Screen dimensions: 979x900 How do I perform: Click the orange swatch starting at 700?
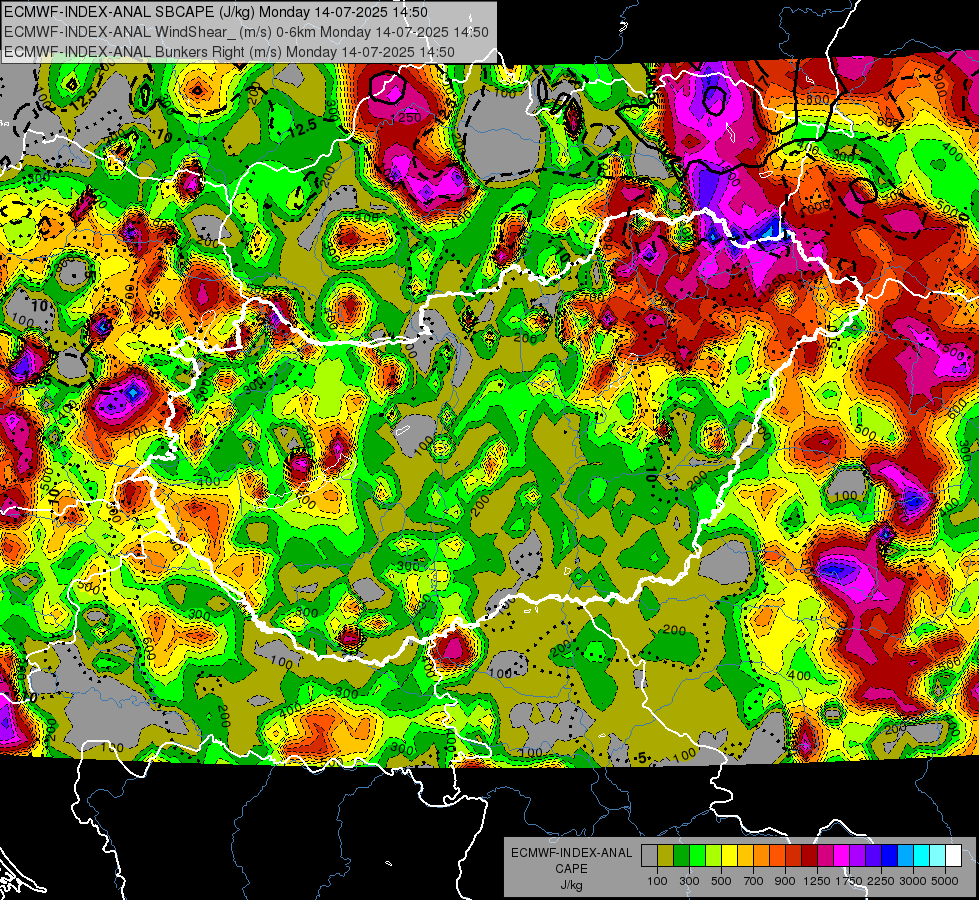762,855
